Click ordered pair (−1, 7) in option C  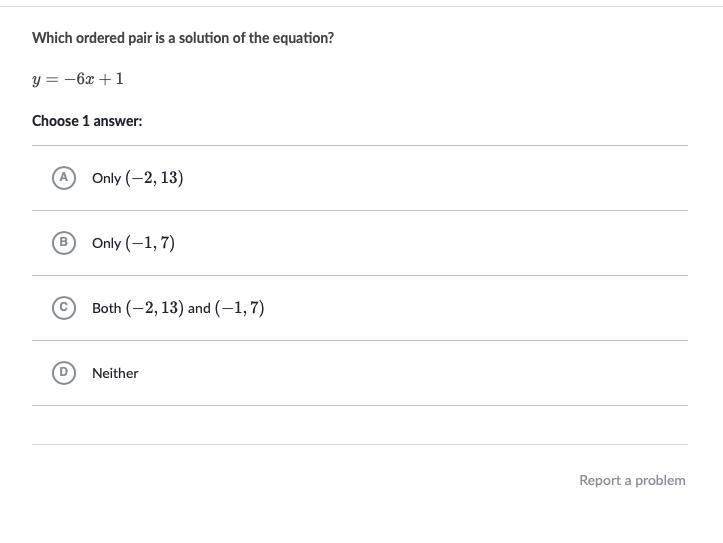pyautogui.click(x=239, y=308)
